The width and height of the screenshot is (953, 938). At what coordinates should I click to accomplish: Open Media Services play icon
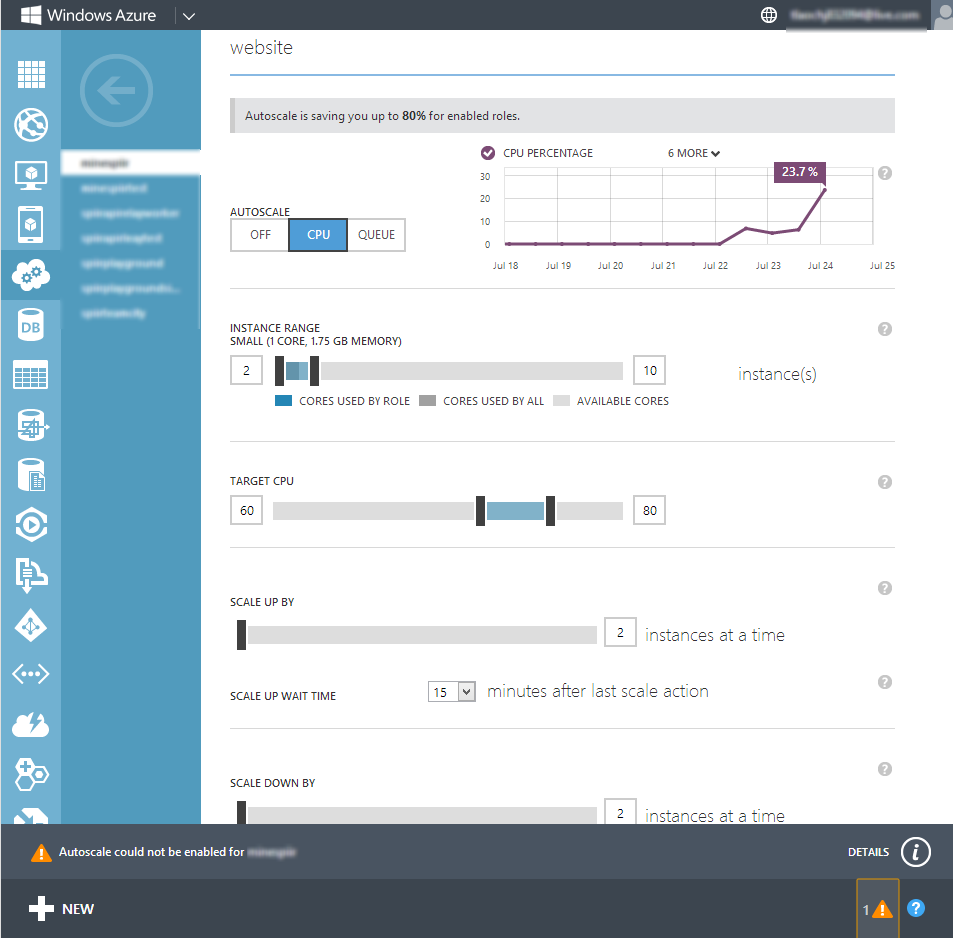click(31, 525)
